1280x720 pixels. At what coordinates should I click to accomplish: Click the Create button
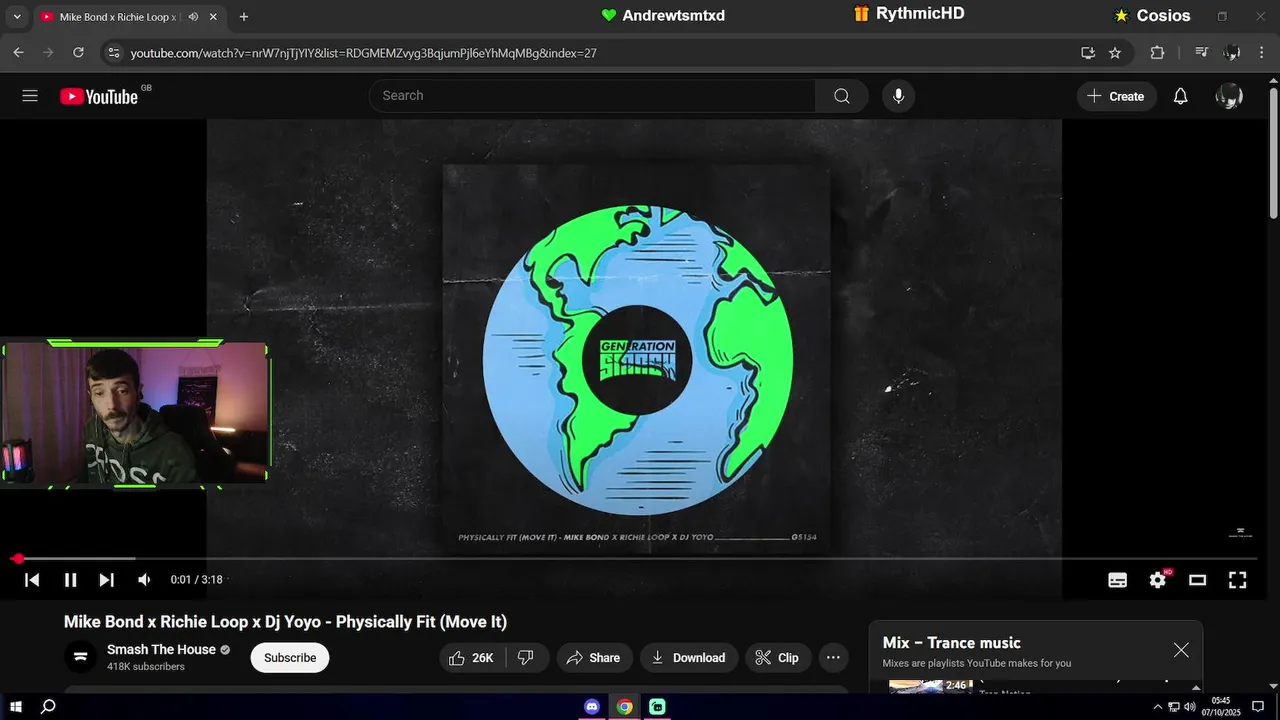pyautogui.click(x=1116, y=96)
